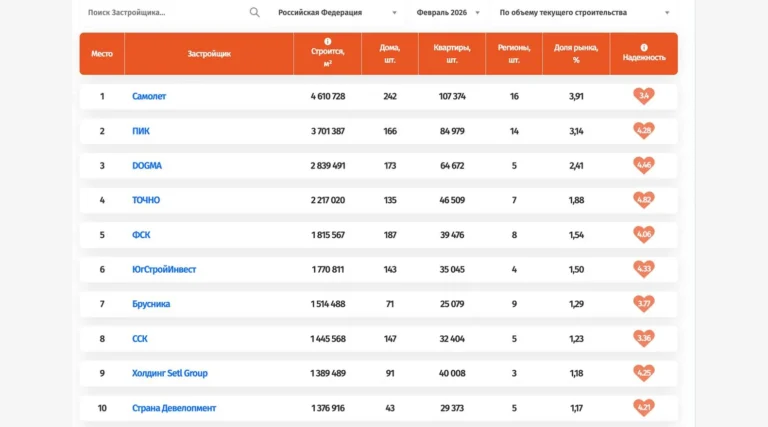Focus the Поиск Застройщика search field
768x427 pixels.
[x=165, y=13]
